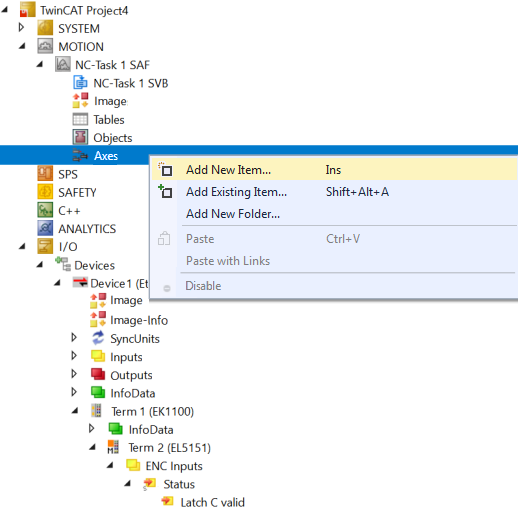Collapse the MOTION tree node
The width and height of the screenshot is (518, 519).
(x=22, y=46)
